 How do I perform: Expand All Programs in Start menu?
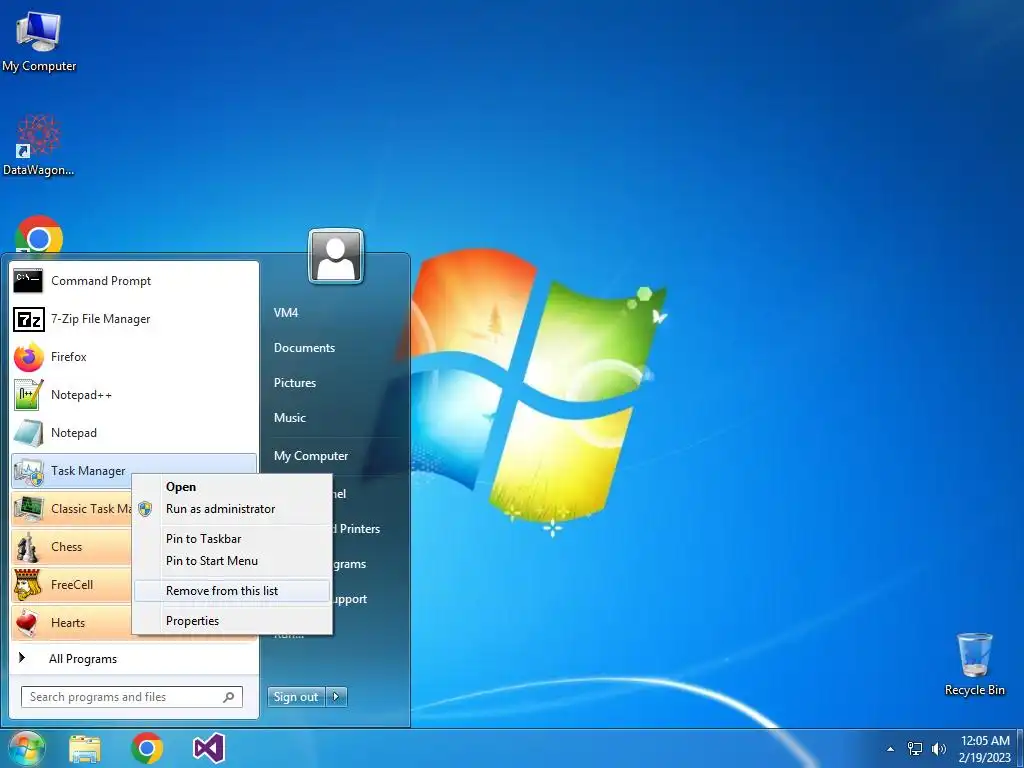click(x=134, y=659)
